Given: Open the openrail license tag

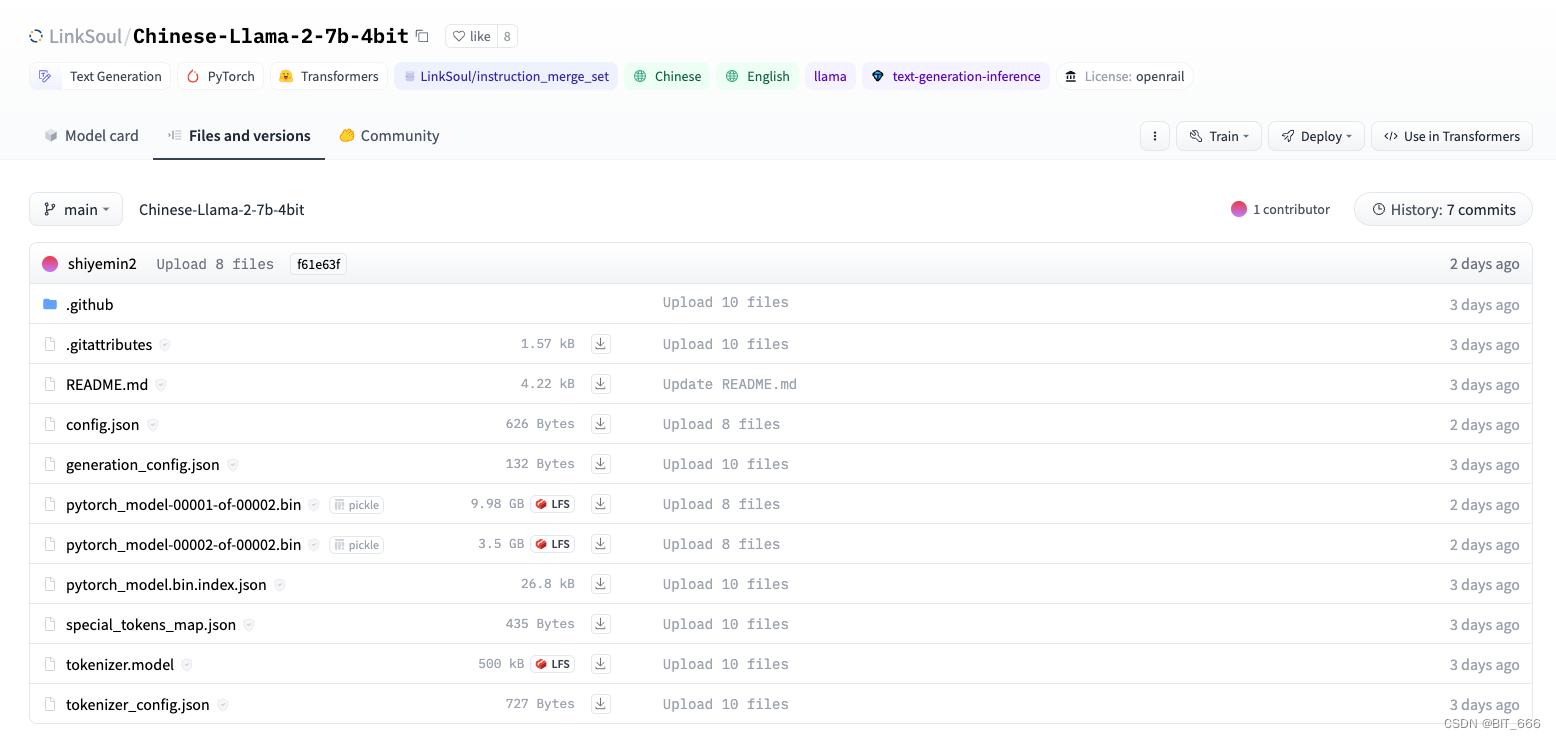Looking at the screenshot, I should pos(1125,76).
